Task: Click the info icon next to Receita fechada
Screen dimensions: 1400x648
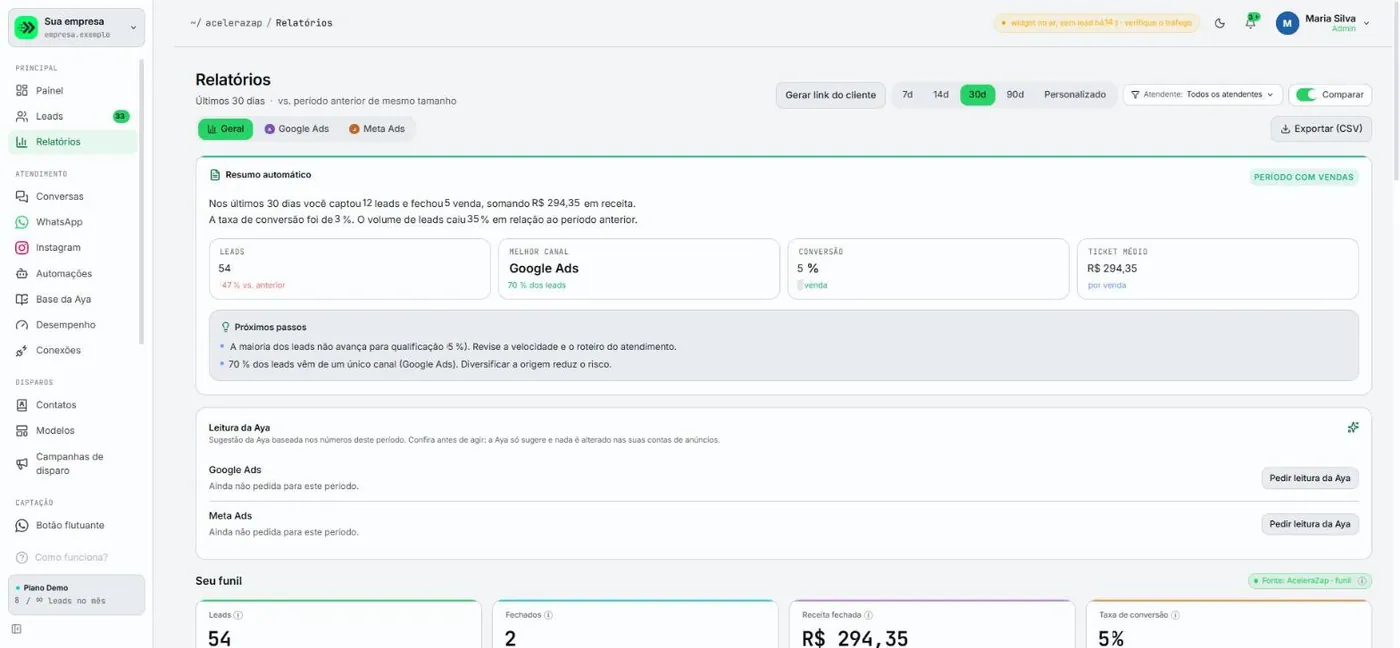Action: [868, 615]
